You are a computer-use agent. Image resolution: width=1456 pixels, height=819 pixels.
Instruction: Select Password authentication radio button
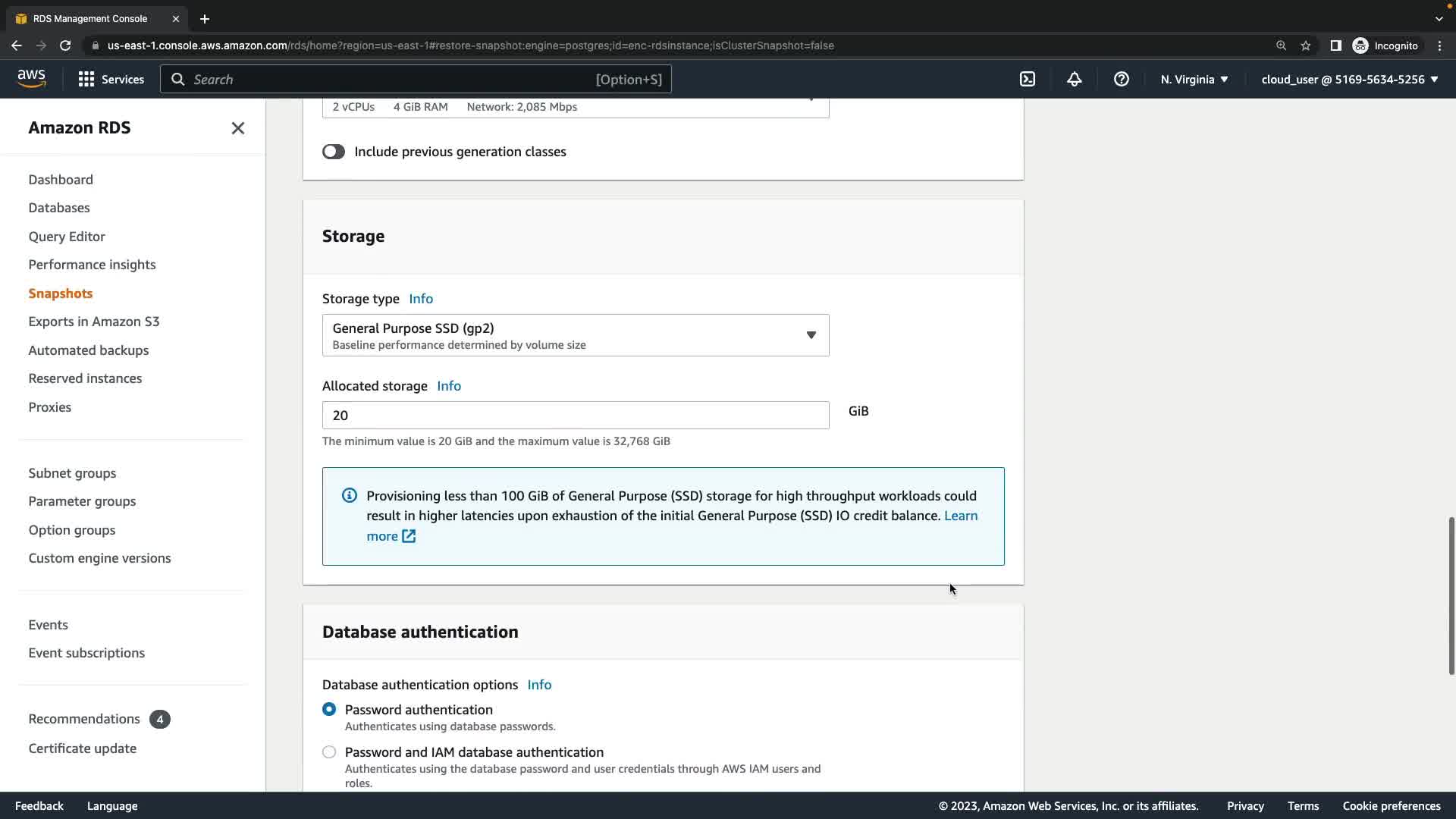click(x=329, y=709)
